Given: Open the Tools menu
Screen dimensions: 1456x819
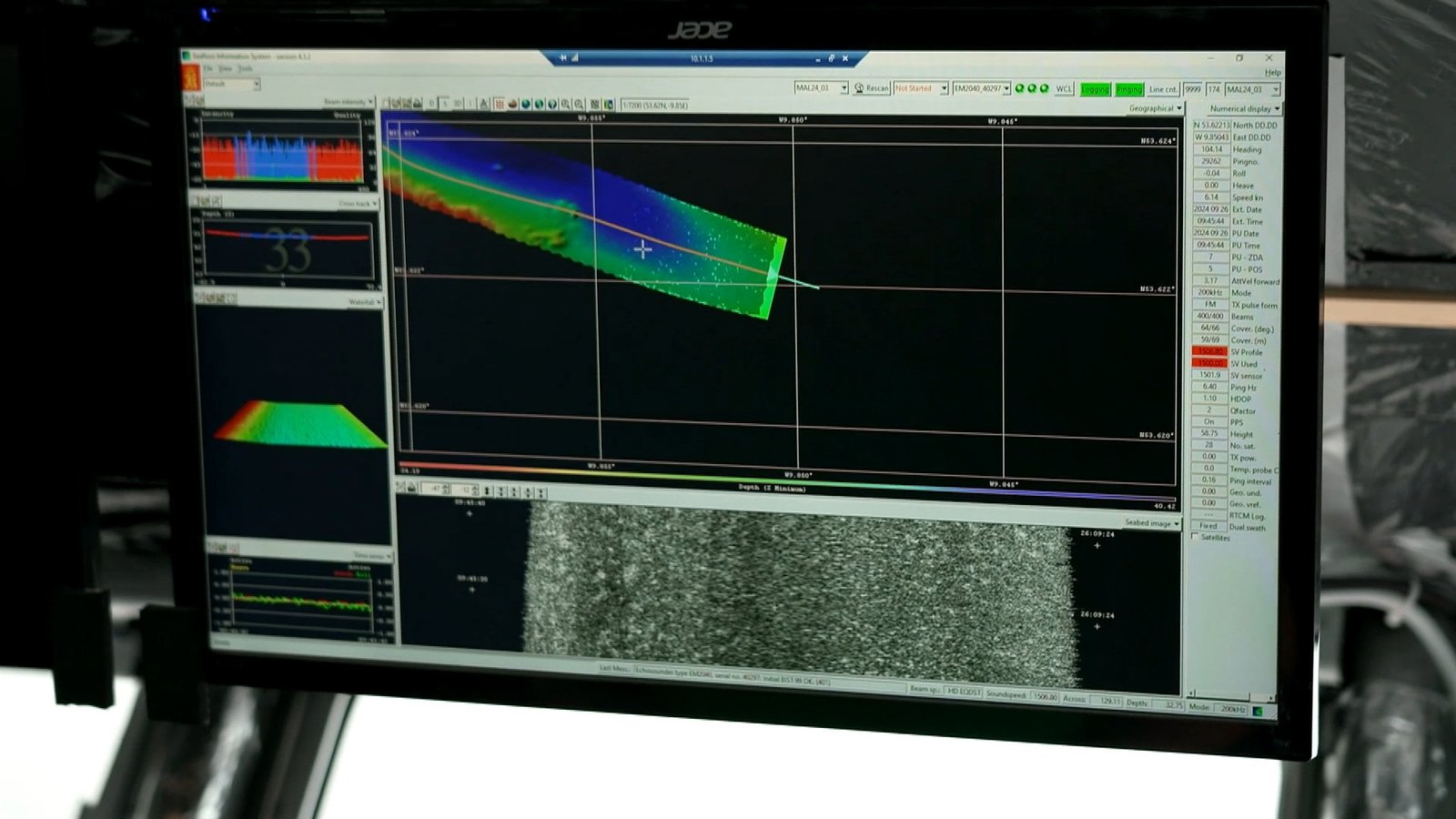Looking at the screenshot, I should pos(245,68).
